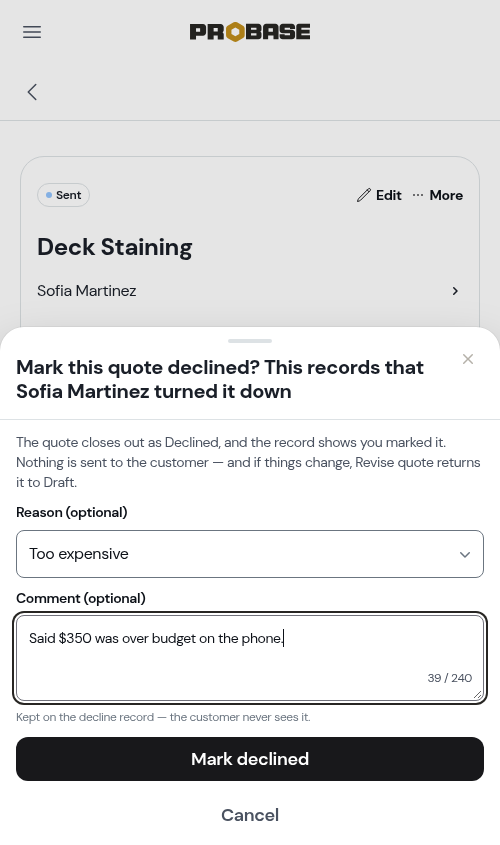500x845 pixels.
Task: Click into the Comment text area
Action: 250,658
